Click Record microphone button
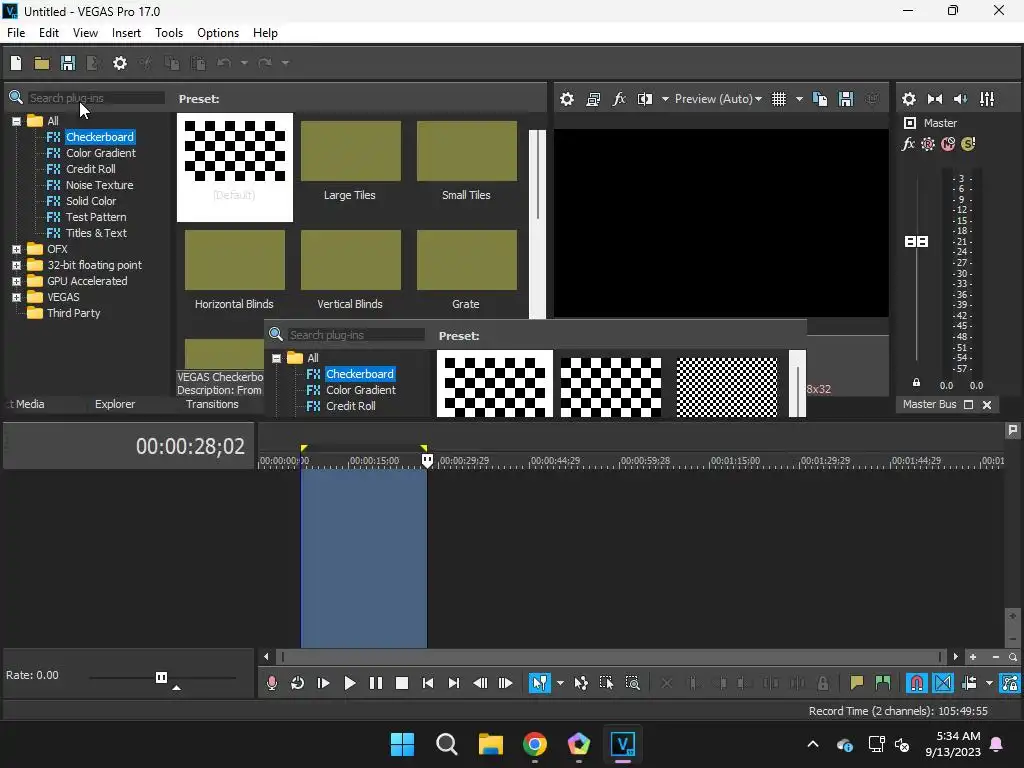This screenshot has width=1024, height=768. [272, 683]
